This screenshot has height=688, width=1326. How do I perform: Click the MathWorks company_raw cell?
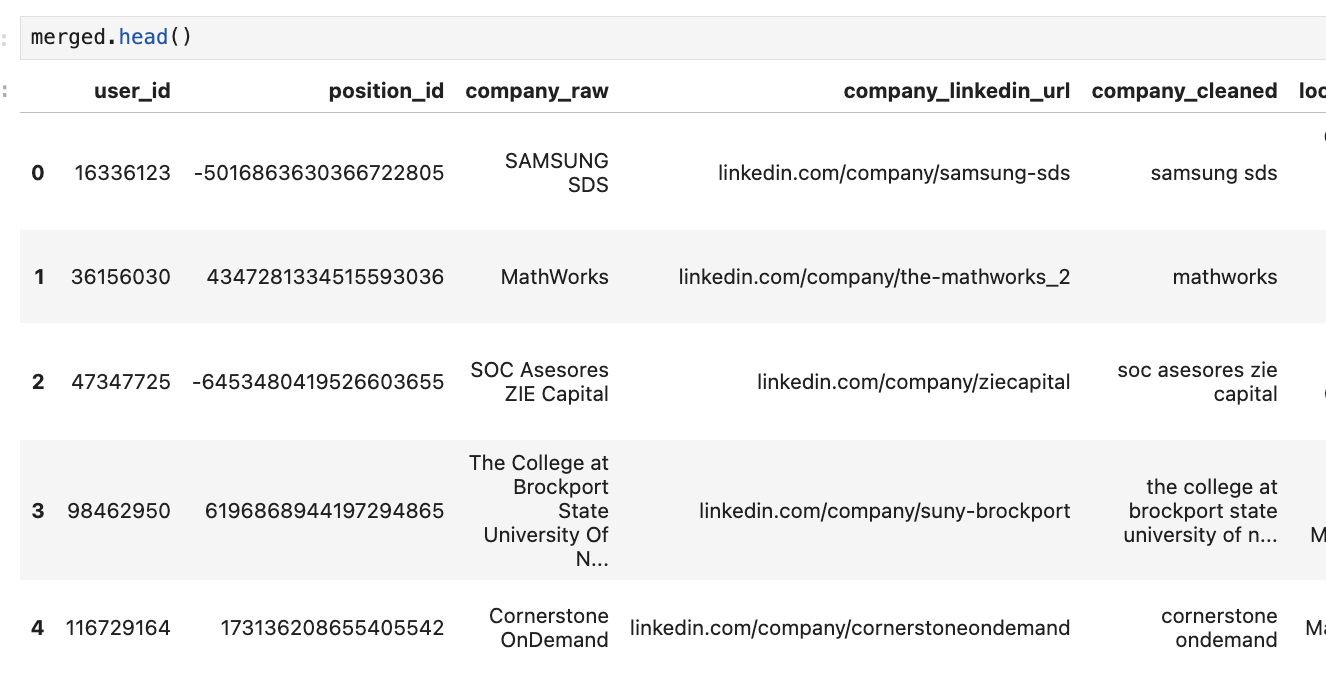tap(554, 277)
